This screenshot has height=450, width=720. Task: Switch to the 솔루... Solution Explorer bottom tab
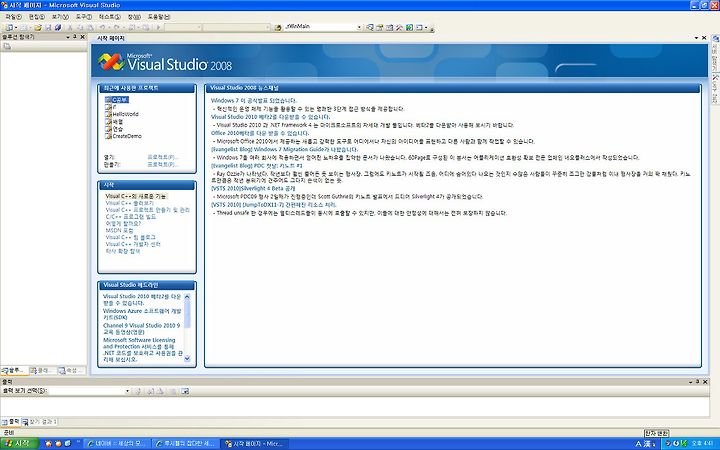coord(15,370)
